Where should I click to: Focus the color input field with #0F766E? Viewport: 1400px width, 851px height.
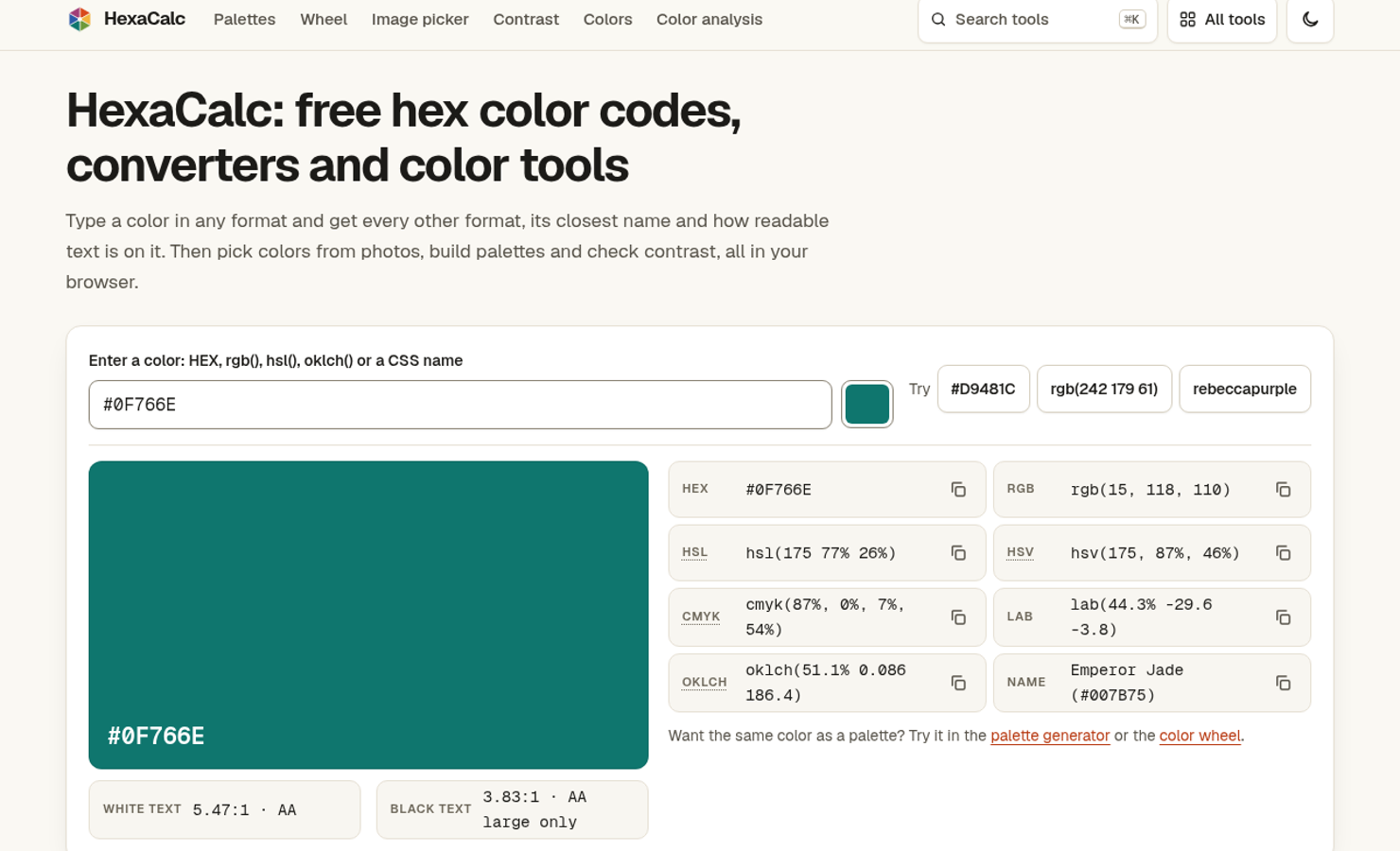pos(461,405)
